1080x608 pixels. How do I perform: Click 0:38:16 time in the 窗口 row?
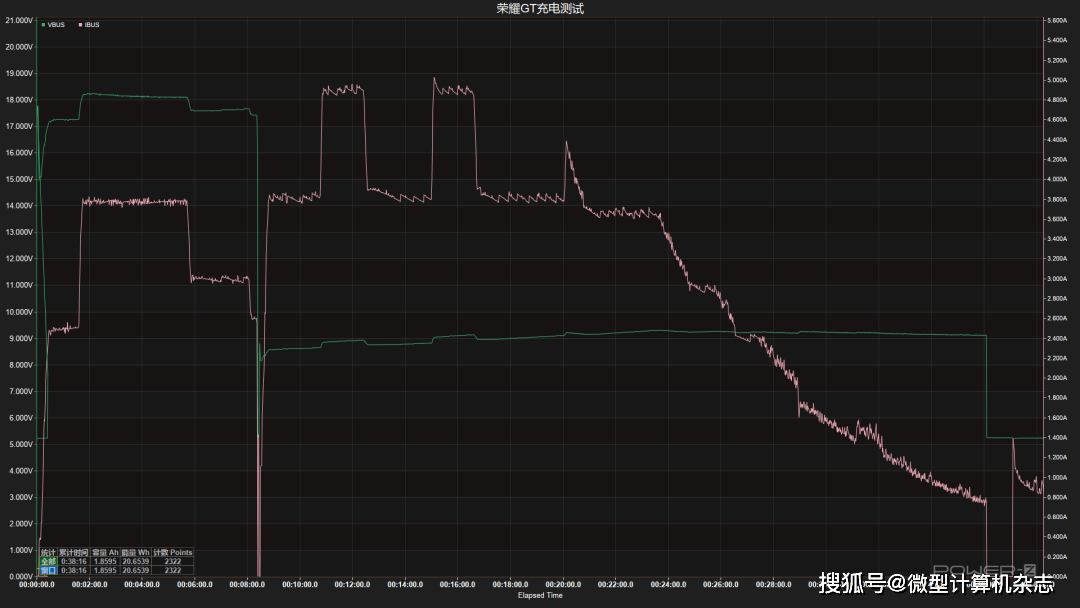(74, 571)
